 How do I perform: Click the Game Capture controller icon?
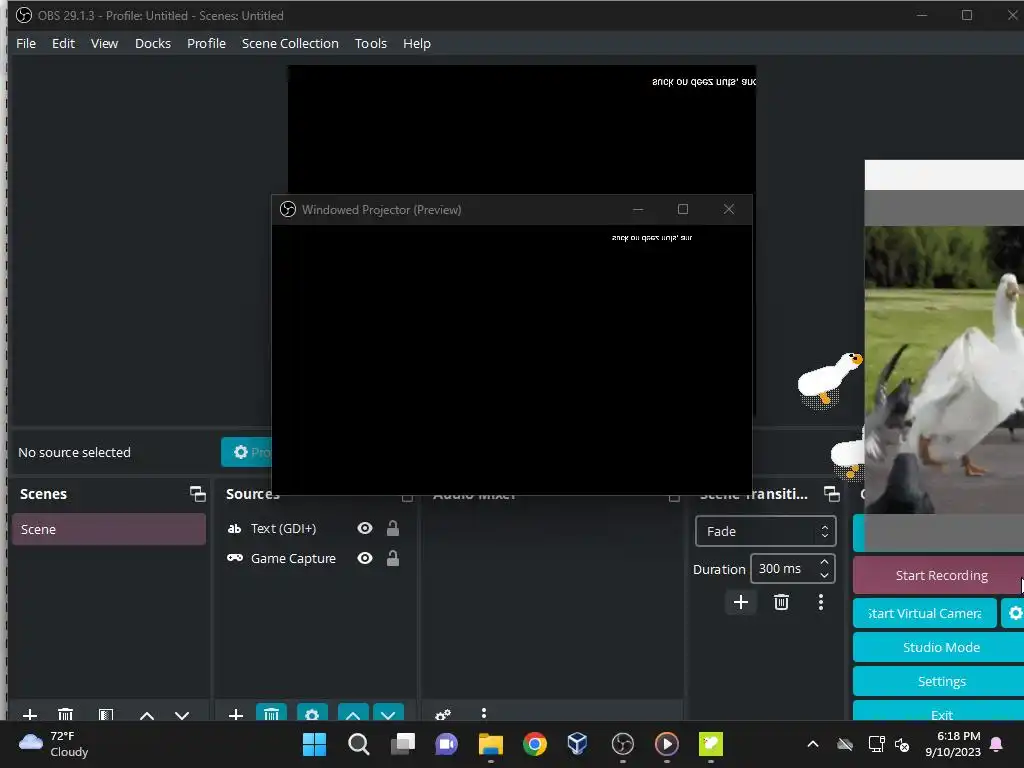[x=234, y=558]
